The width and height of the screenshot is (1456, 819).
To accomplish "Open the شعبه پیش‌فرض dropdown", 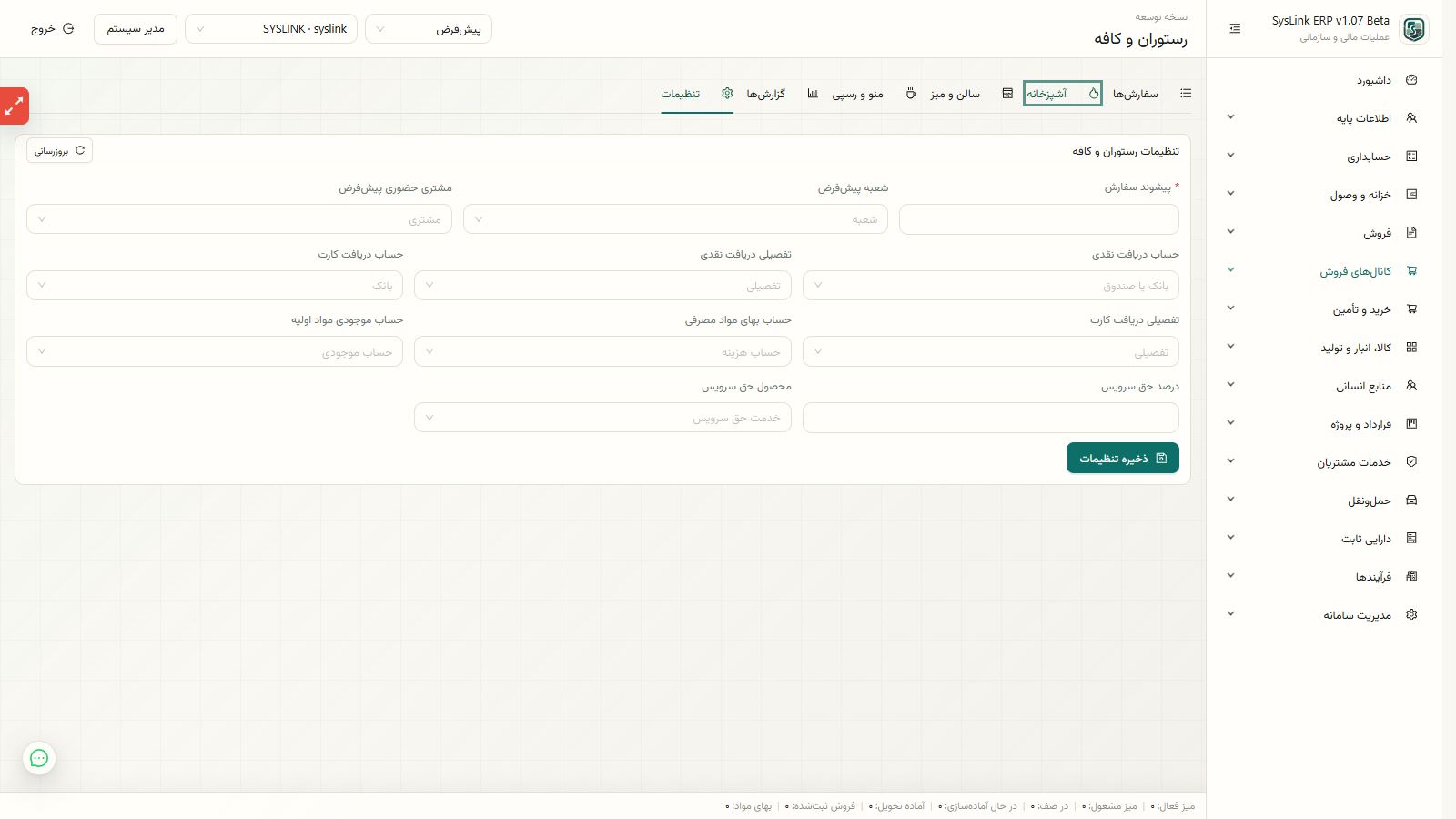I will coord(675,219).
